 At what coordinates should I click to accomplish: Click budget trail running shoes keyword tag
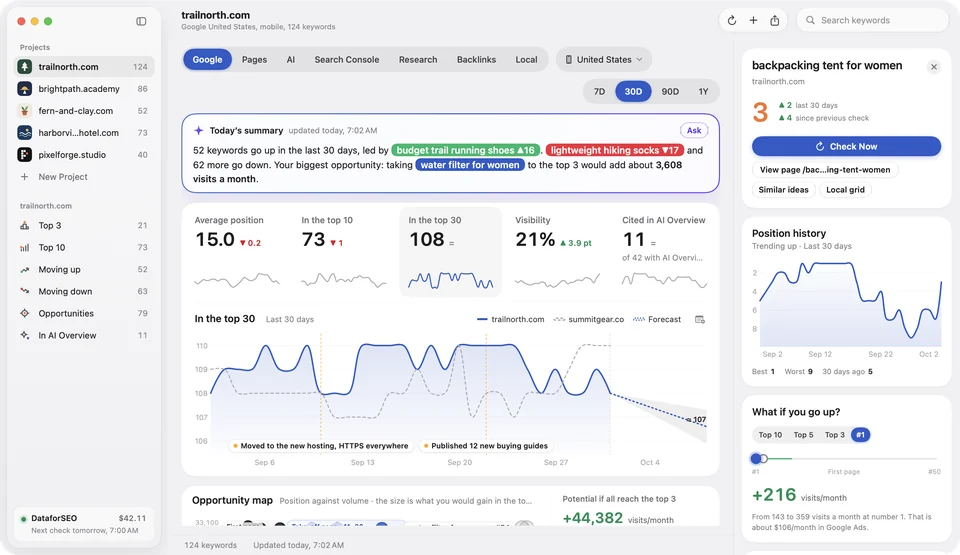pos(466,150)
